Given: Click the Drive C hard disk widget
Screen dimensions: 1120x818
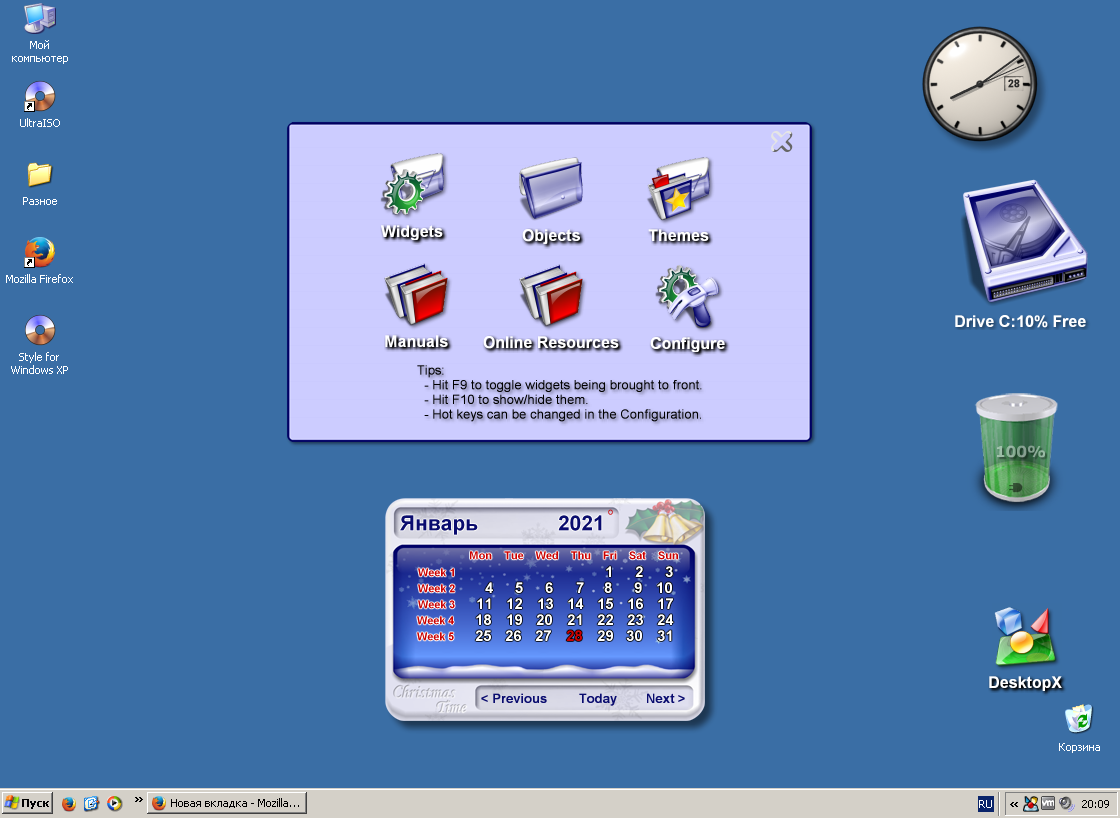Looking at the screenshot, I should tap(1022, 243).
